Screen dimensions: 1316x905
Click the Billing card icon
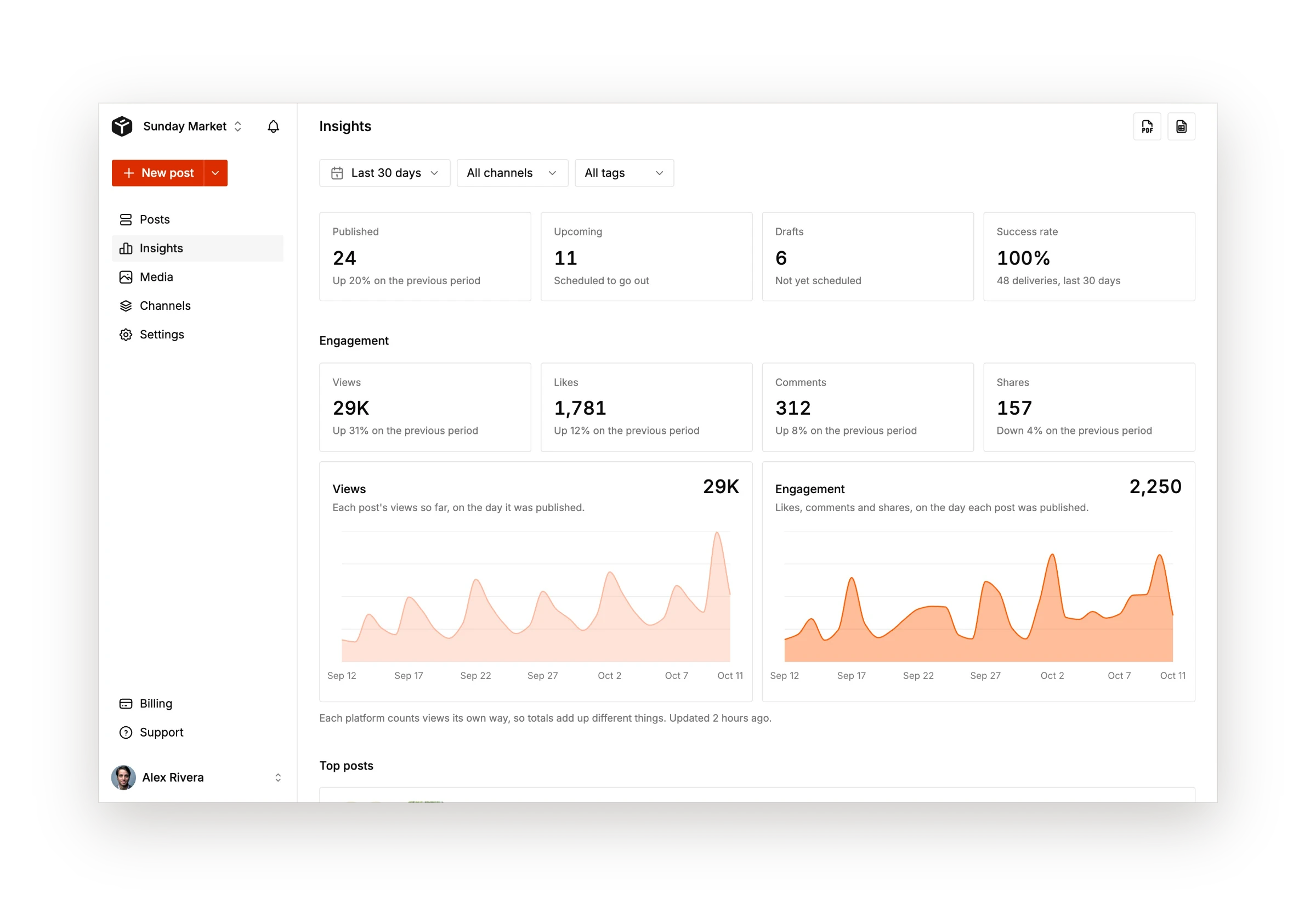tap(126, 703)
